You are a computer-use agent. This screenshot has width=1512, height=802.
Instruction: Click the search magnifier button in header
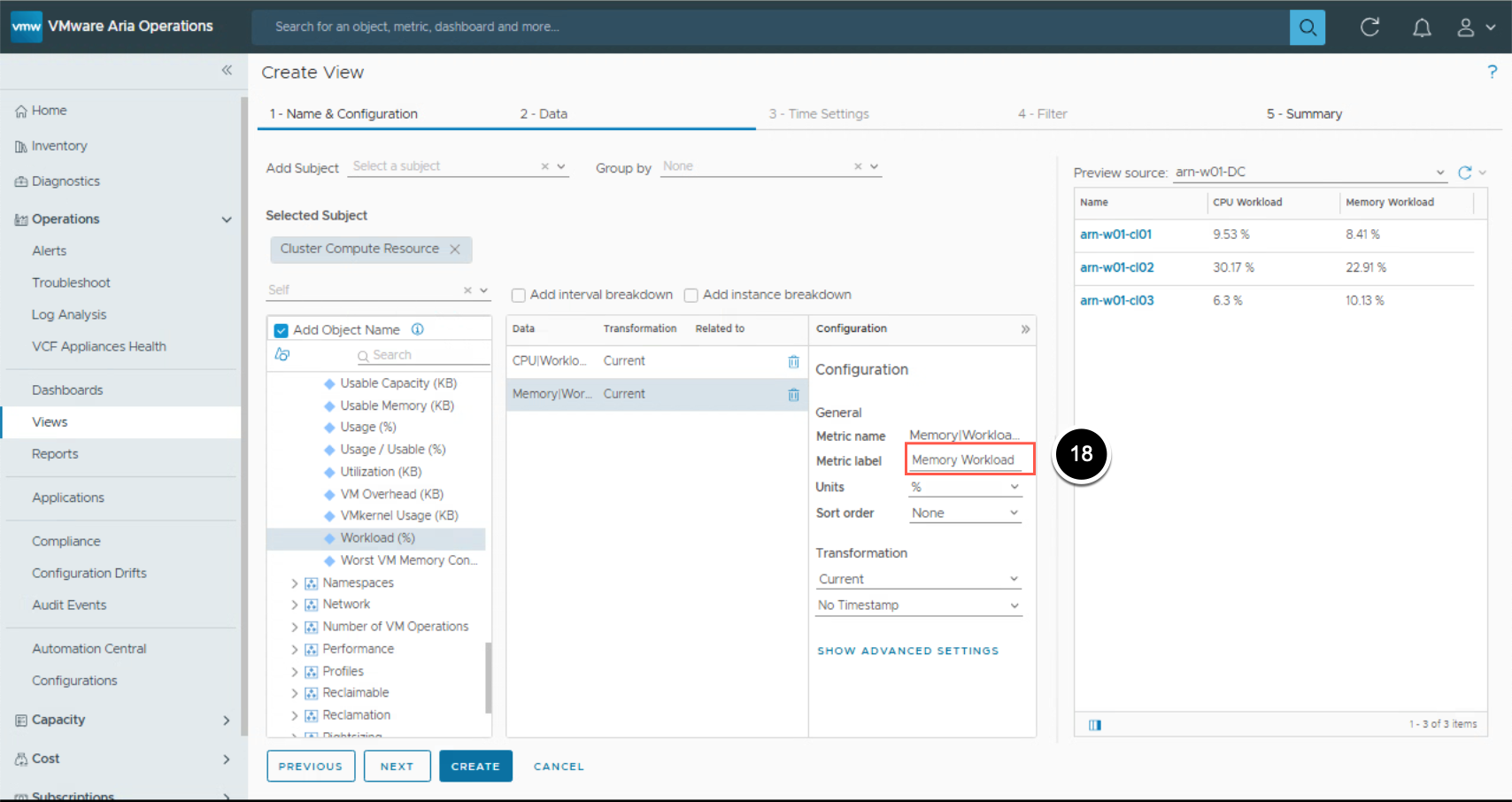pos(1307,27)
